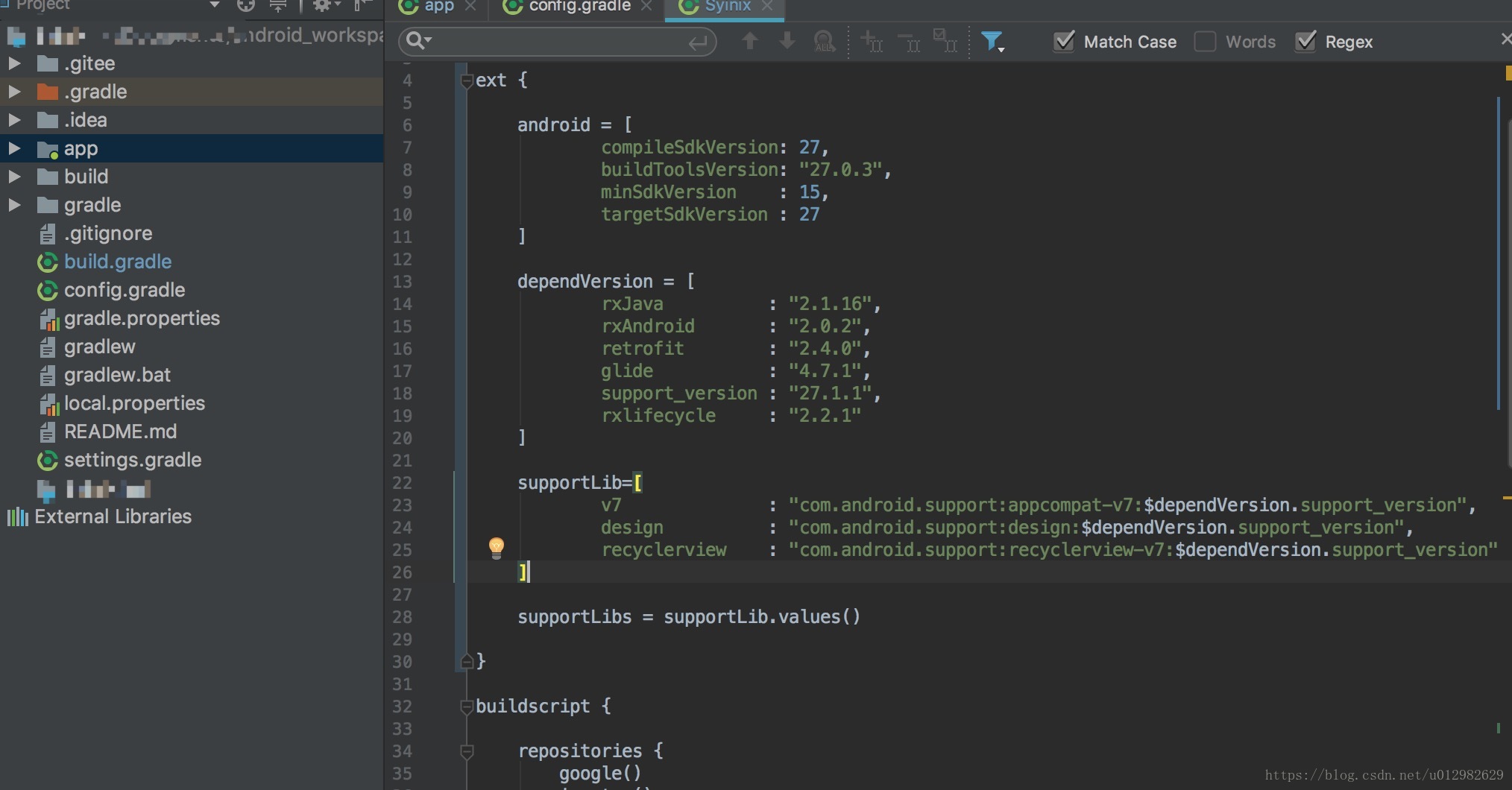
Task: Expand the app module folder
Action: 14,148
